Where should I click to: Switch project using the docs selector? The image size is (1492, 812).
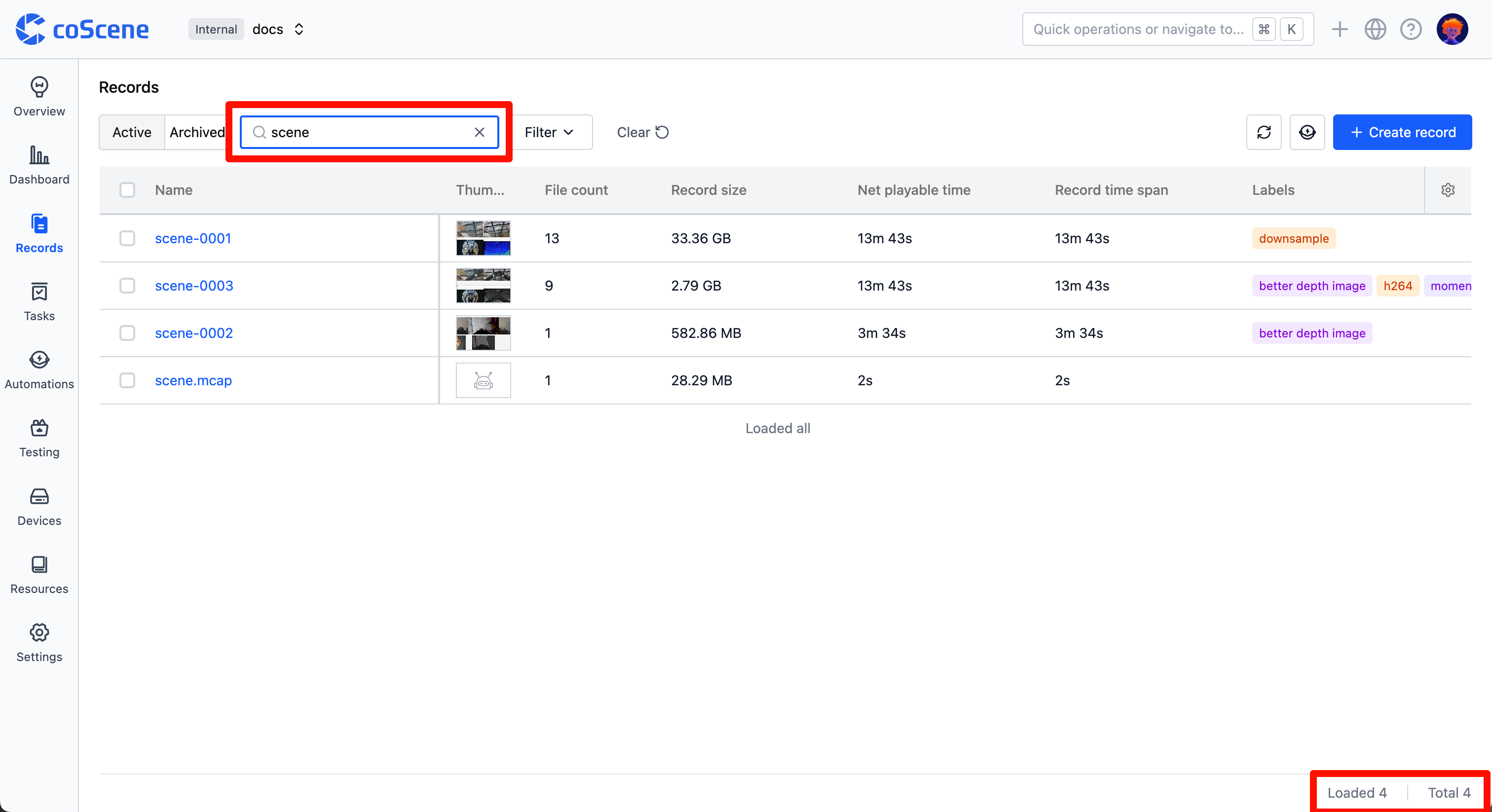pyautogui.click(x=279, y=29)
